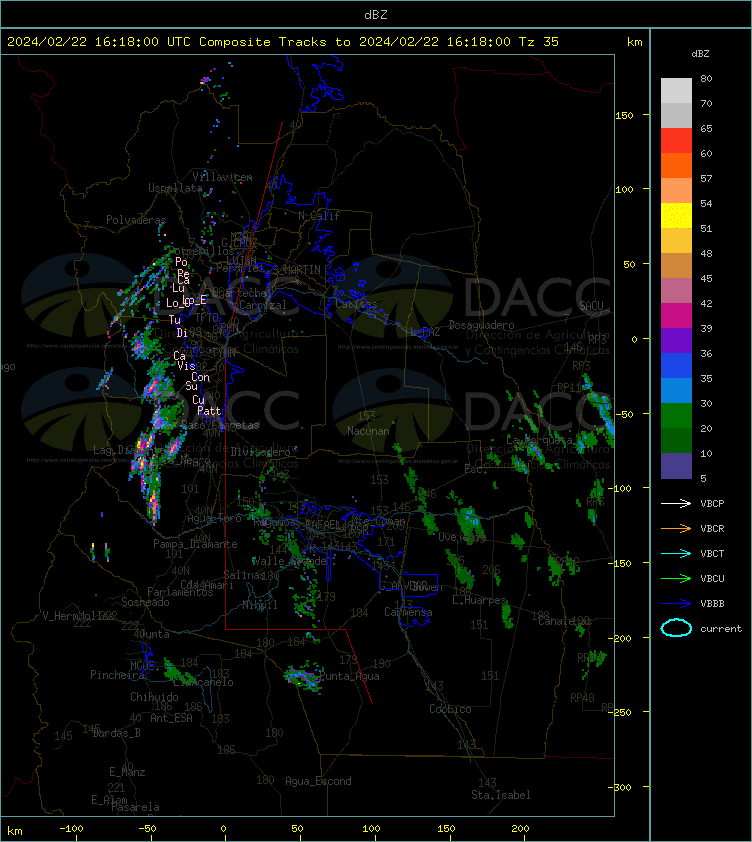The image size is (752, 842).
Task: Click the 'Chihuido' map label
Action: [154, 697]
